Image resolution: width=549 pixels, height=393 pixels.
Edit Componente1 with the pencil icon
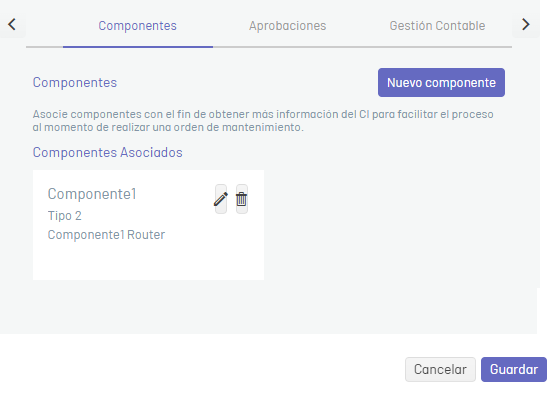point(221,199)
